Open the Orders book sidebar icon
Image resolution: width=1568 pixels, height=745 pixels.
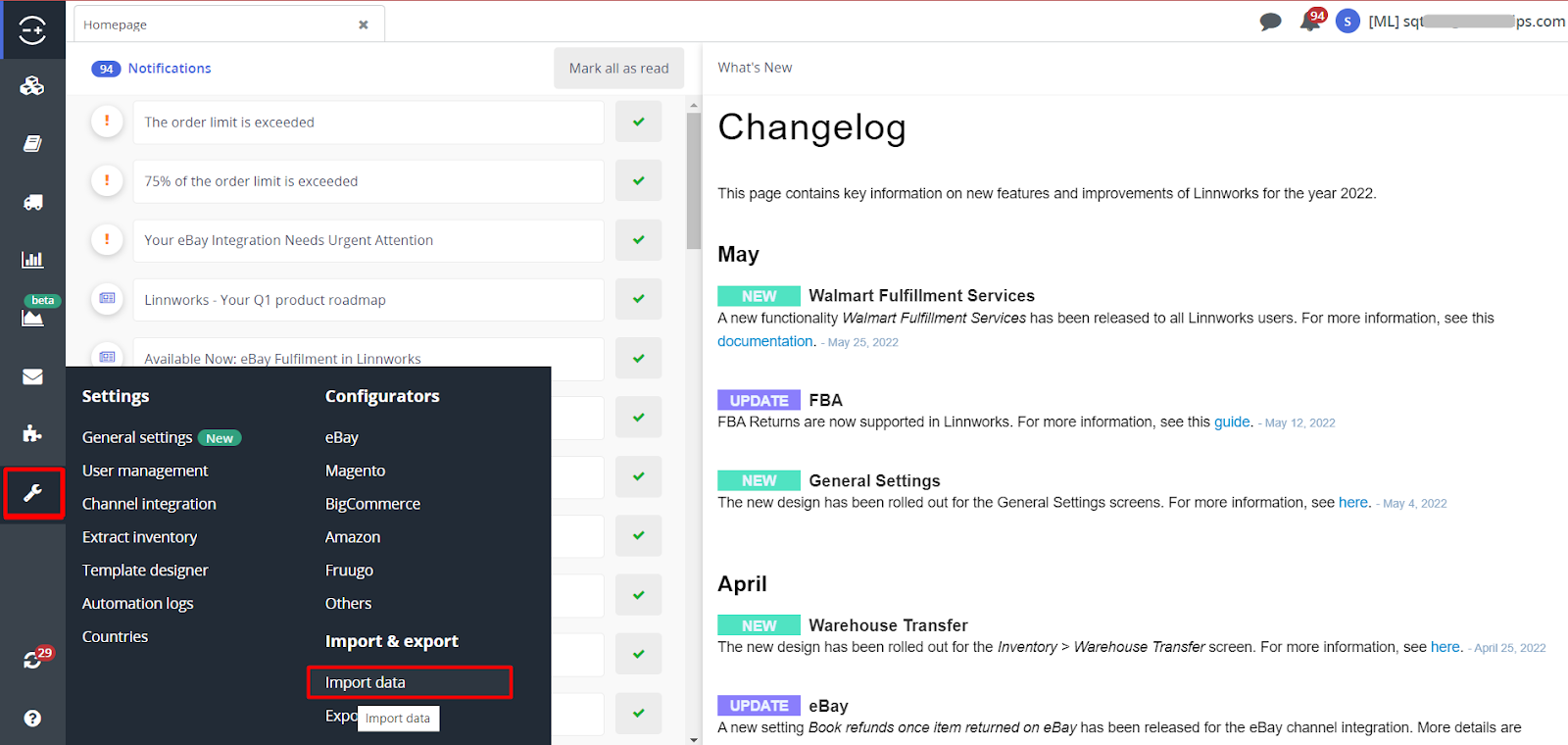(x=32, y=144)
